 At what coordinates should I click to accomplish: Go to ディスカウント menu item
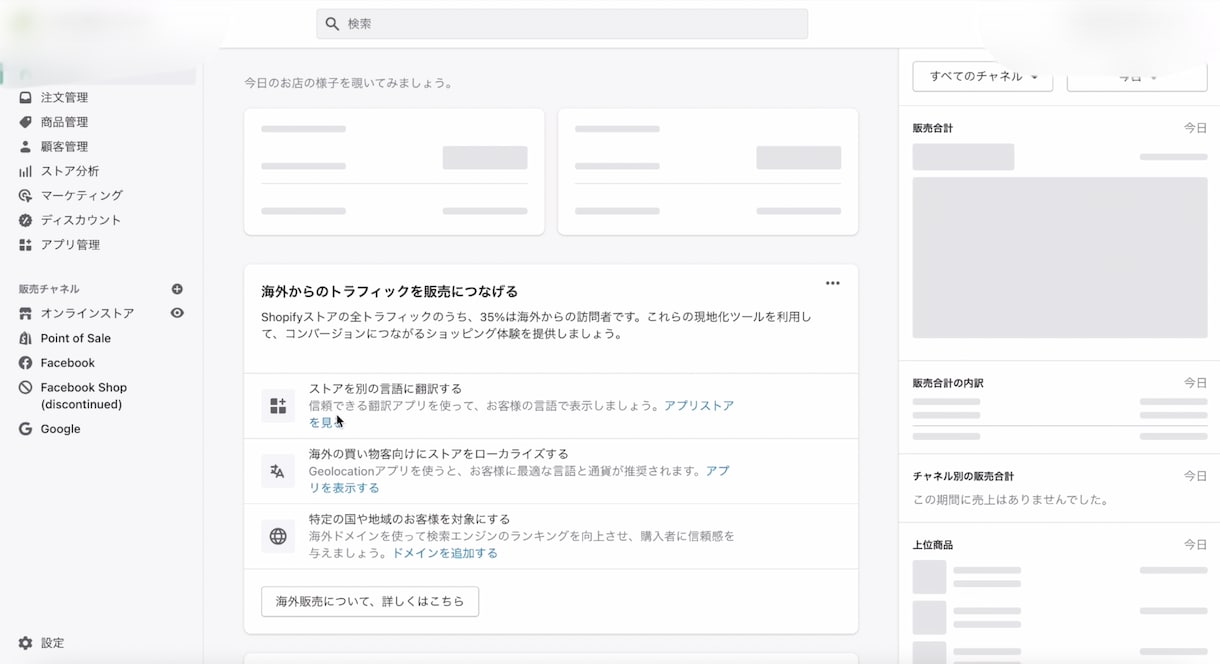pyautogui.click(x=81, y=220)
